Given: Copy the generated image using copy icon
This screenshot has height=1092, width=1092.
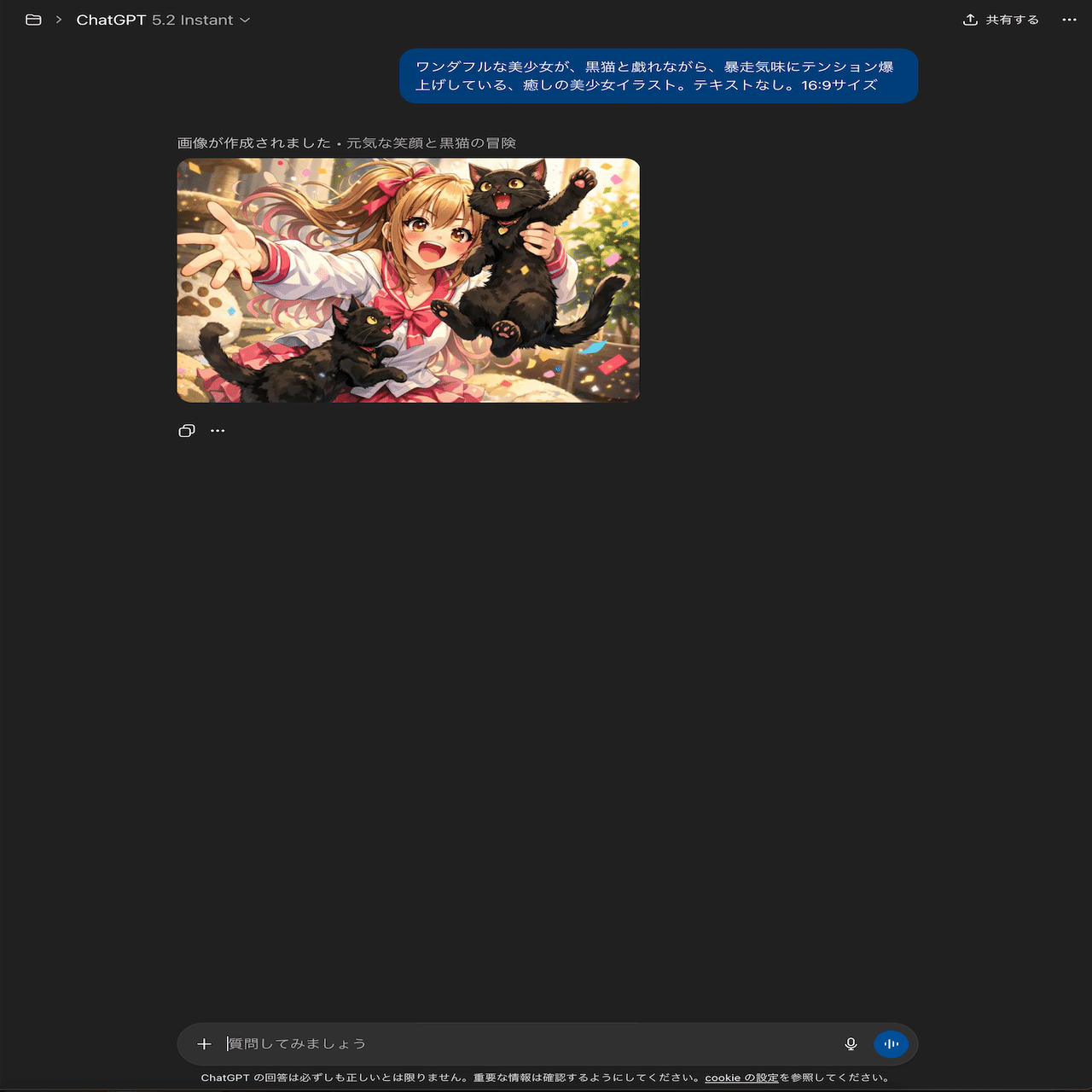Looking at the screenshot, I should pyautogui.click(x=186, y=430).
